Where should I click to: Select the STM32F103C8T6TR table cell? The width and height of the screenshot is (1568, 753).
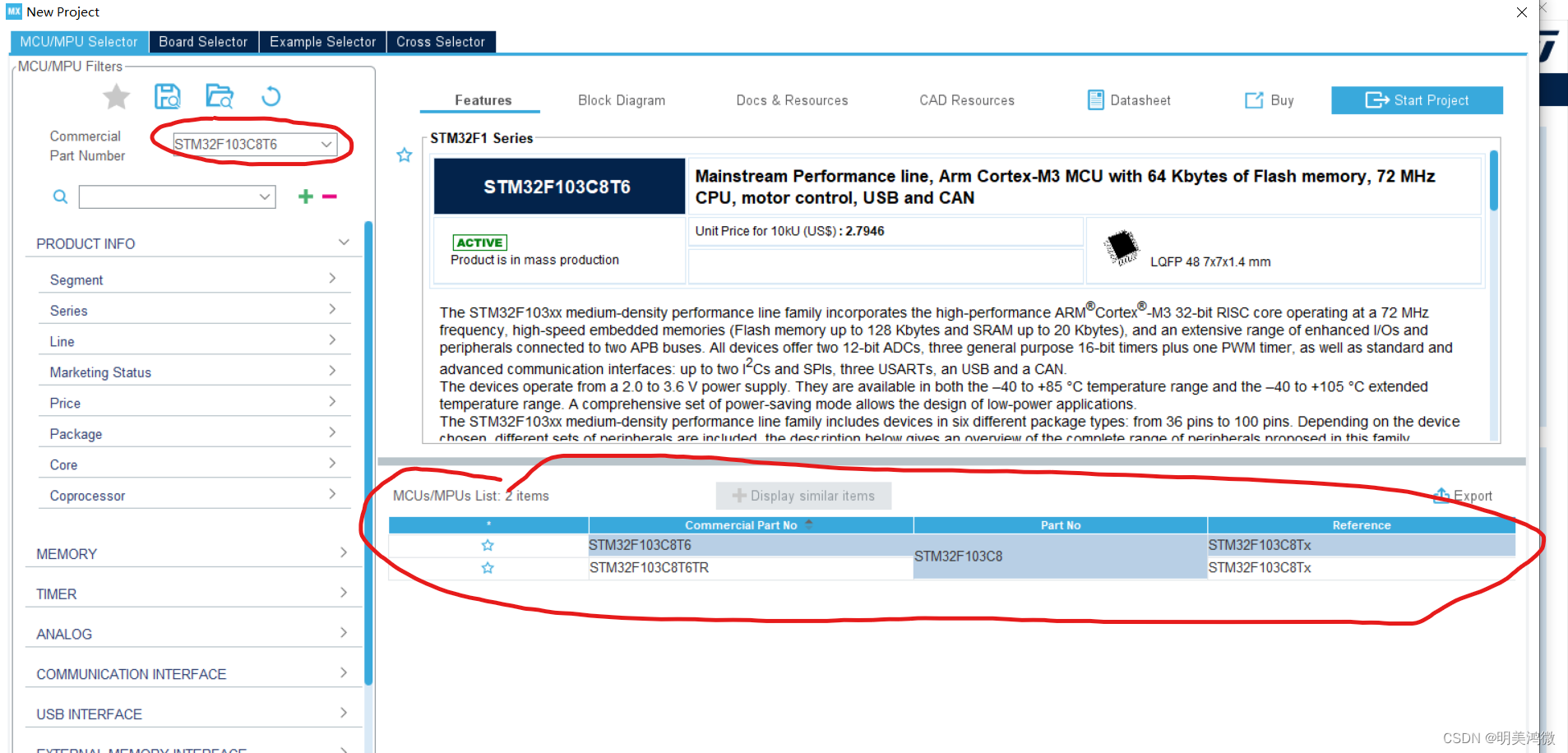pyautogui.click(x=751, y=568)
